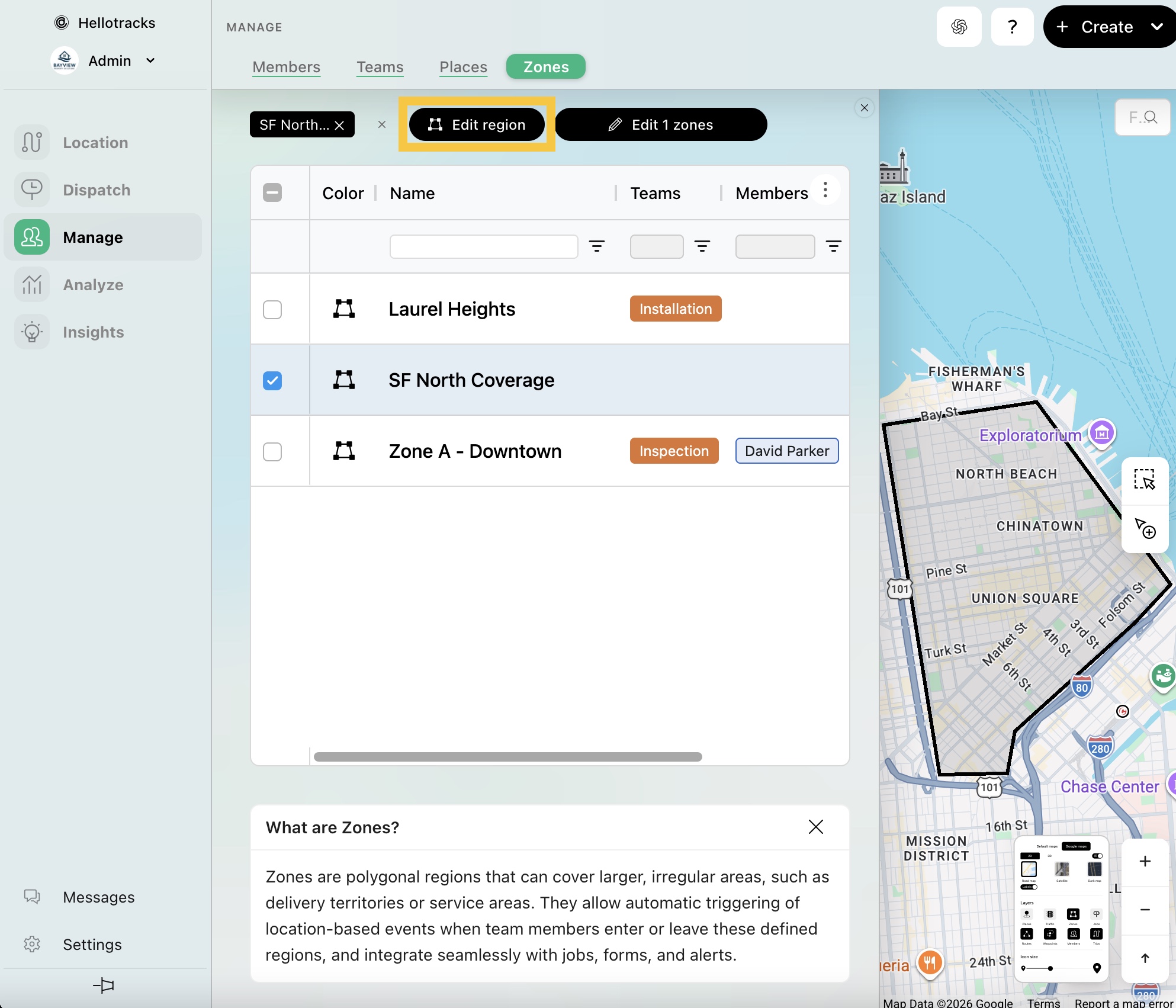Zoom out on the map

[1145, 910]
